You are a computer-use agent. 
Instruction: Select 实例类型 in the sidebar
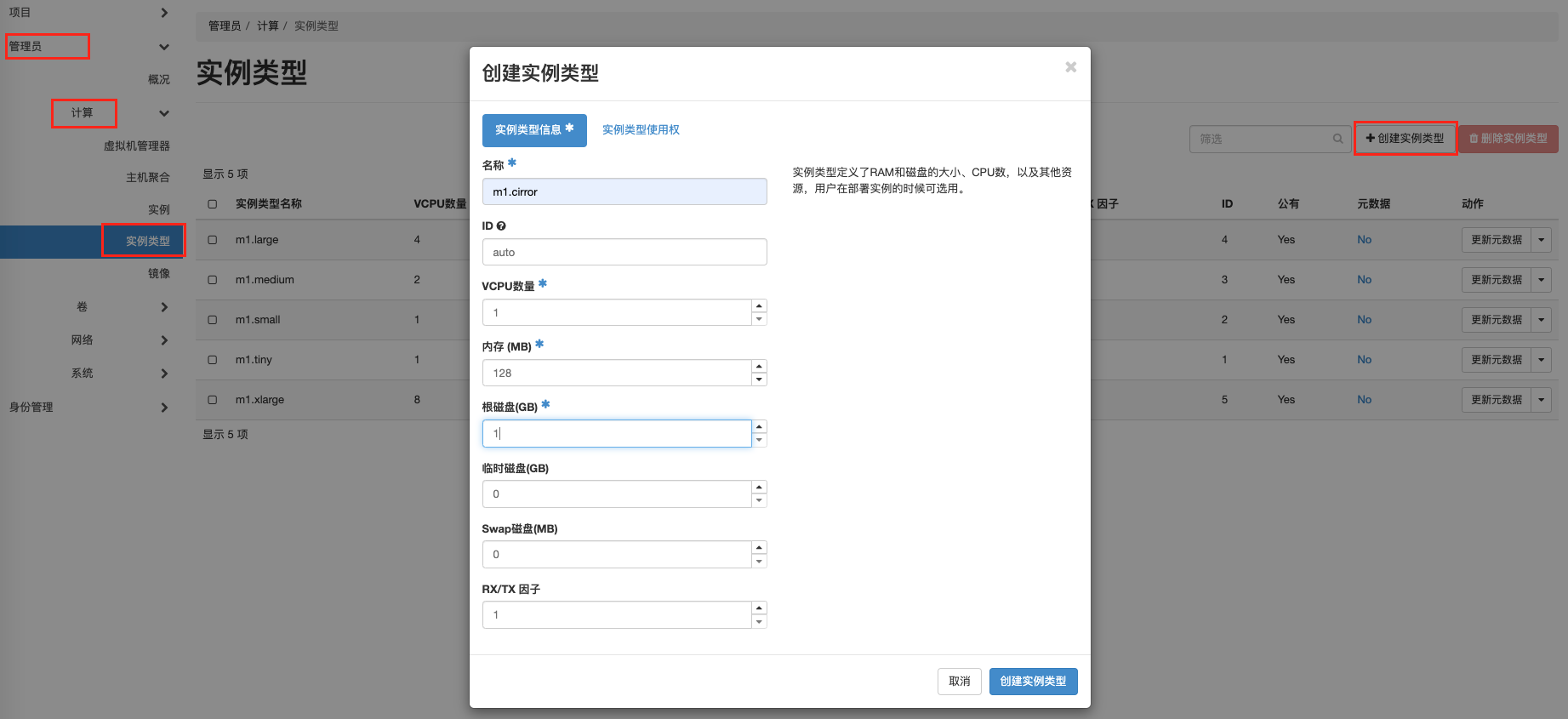(x=148, y=242)
